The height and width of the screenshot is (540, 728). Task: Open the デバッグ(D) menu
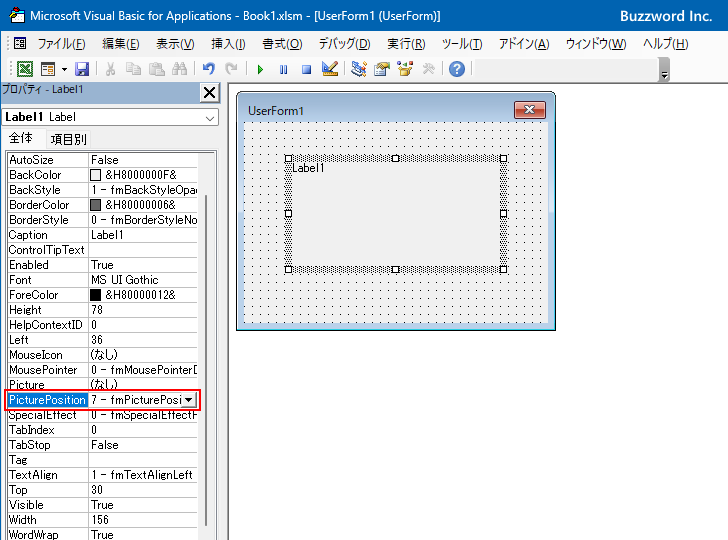click(x=344, y=44)
